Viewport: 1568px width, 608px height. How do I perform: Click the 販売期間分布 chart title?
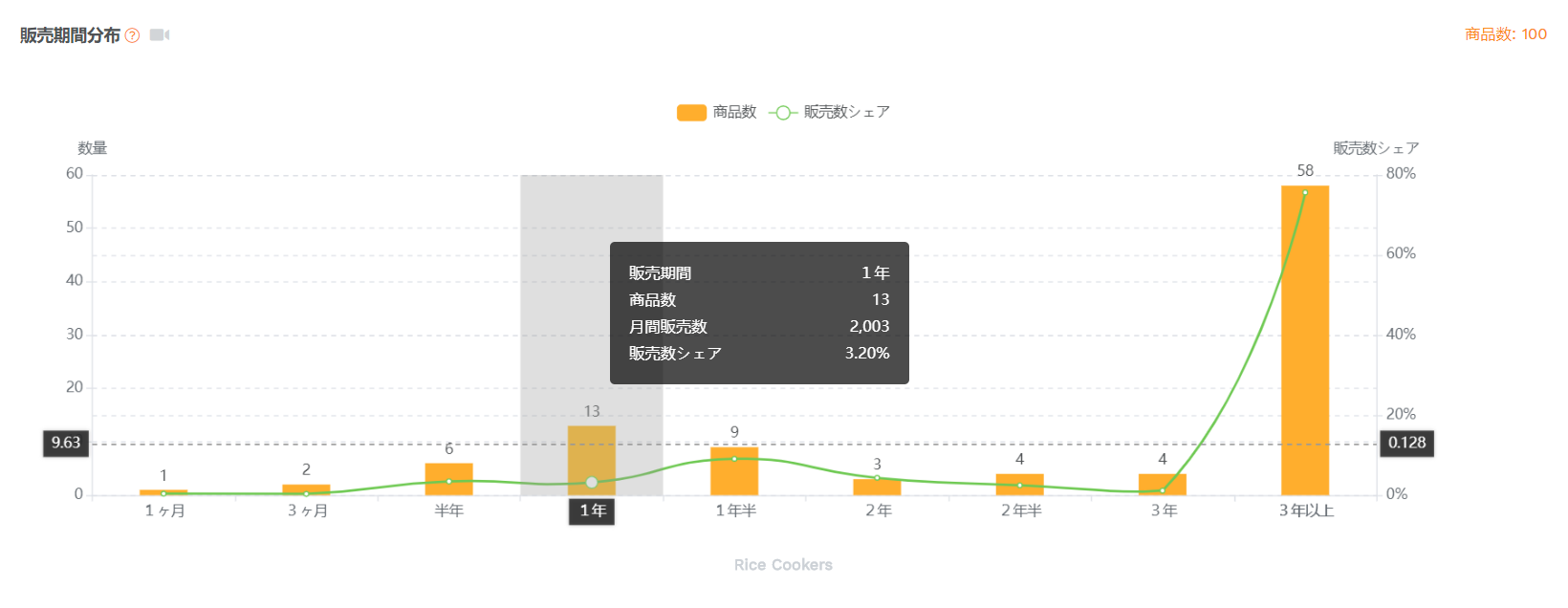pyautogui.click(x=70, y=35)
